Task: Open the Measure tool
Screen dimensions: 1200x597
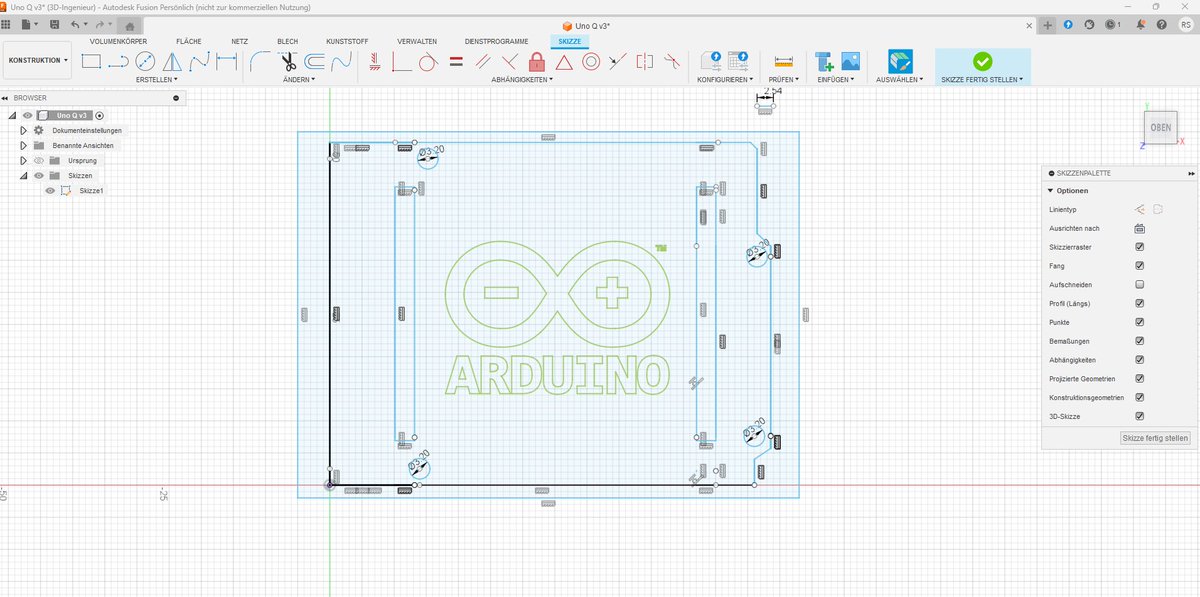Action: 783,61
